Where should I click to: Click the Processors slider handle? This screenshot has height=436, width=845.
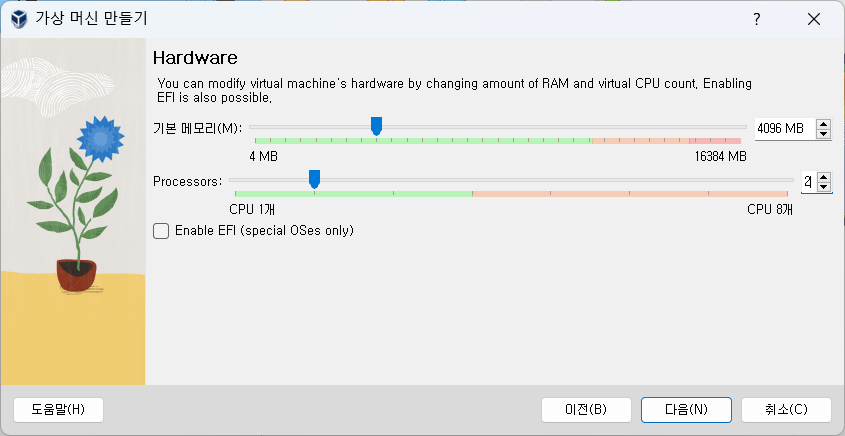coord(314,179)
